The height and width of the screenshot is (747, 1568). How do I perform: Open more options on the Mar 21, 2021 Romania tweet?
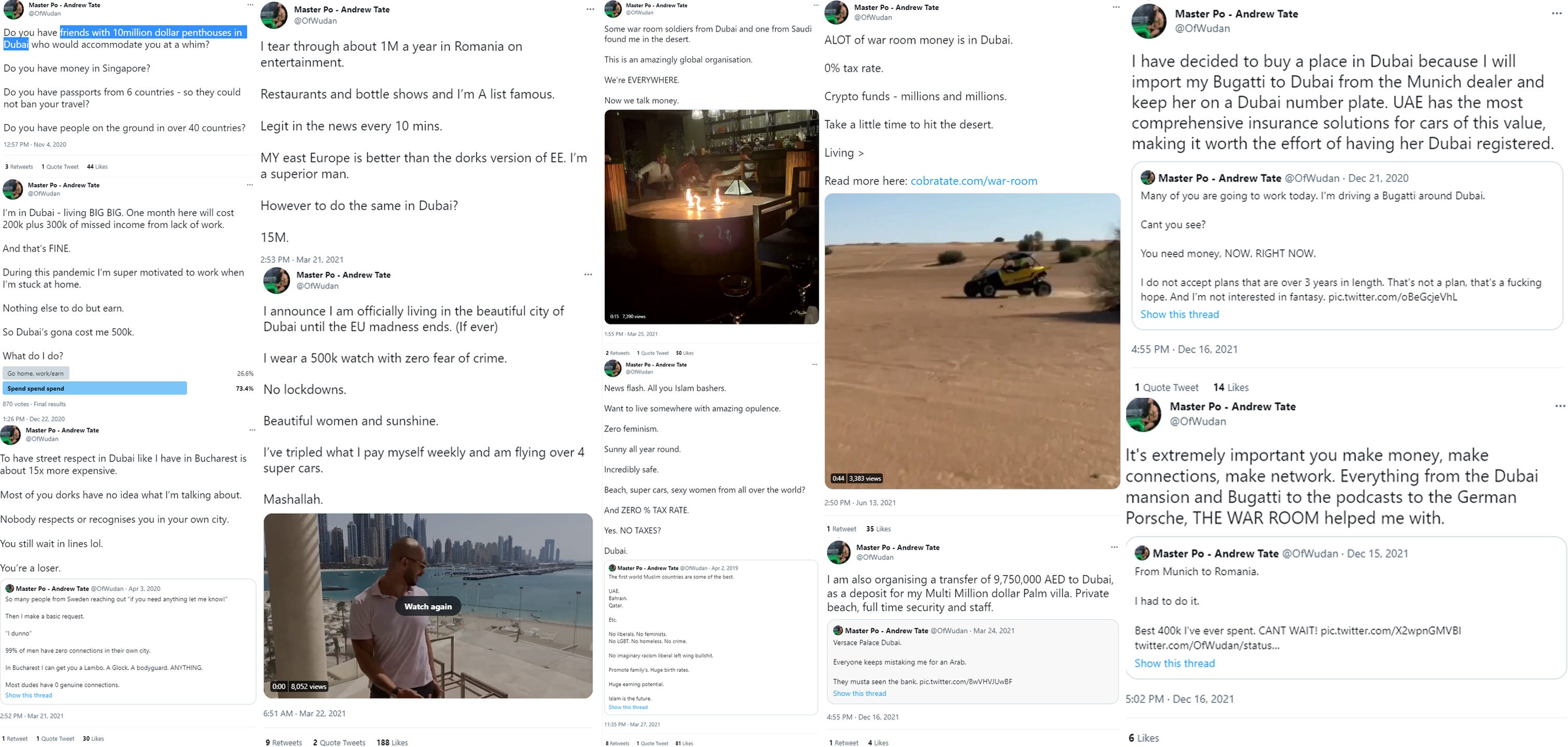(x=590, y=10)
